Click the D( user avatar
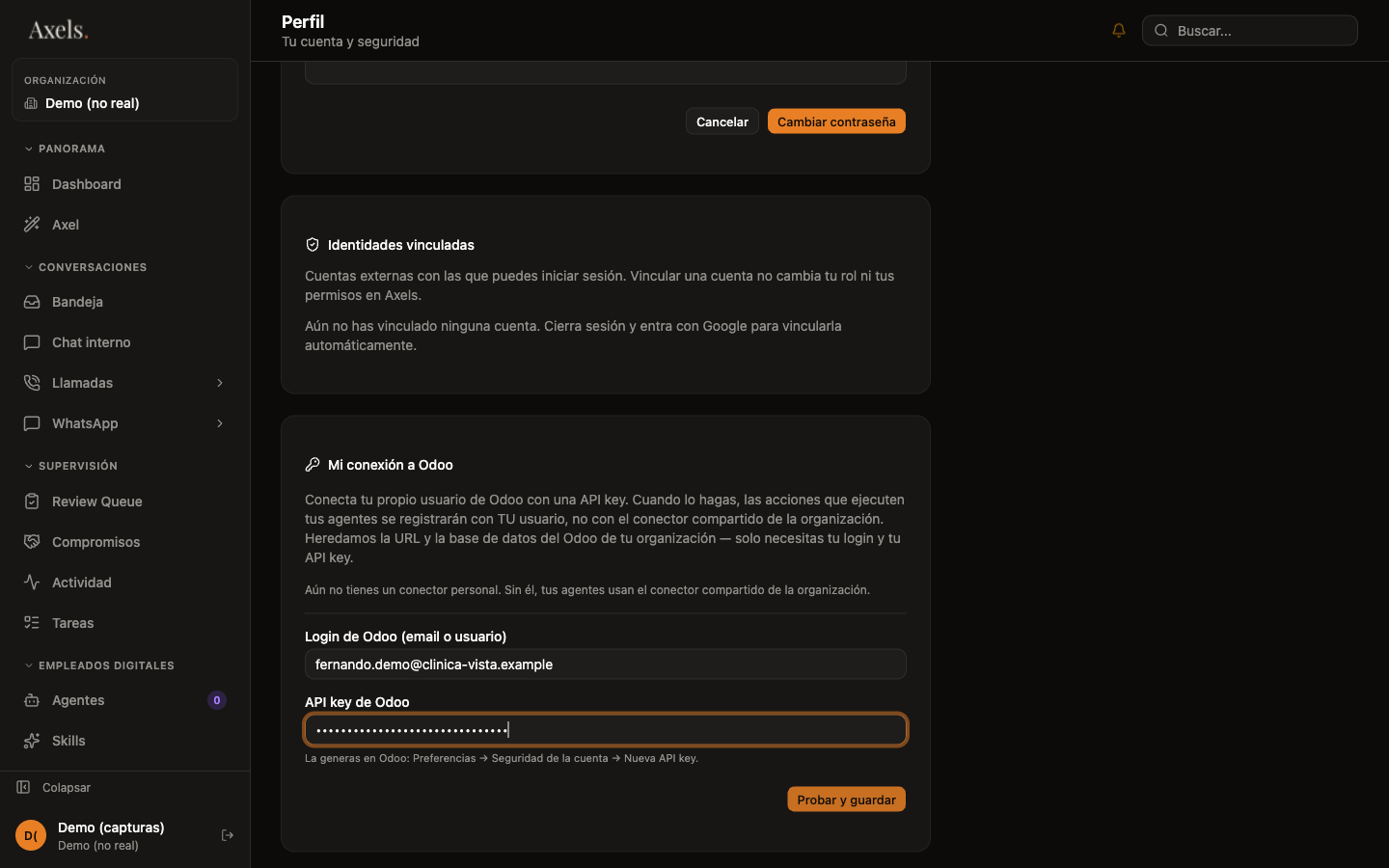Image resolution: width=1389 pixels, height=868 pixels. (x=31, y=835)
